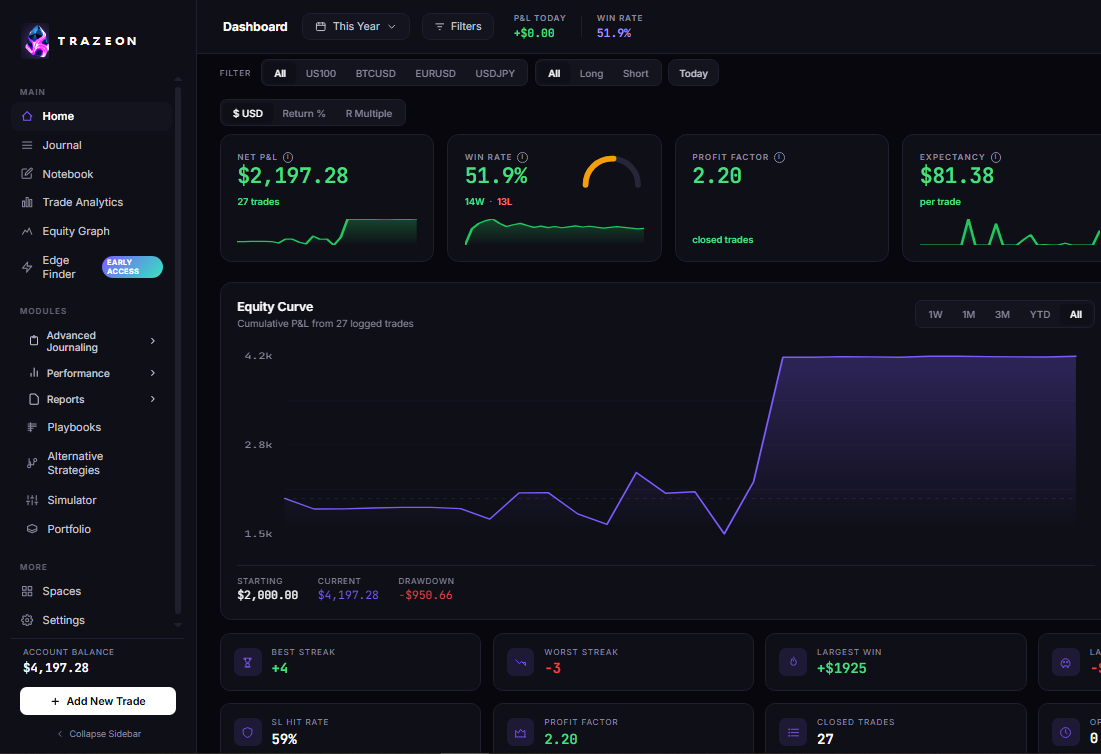Filter by Long trades only

coord(591,73)
